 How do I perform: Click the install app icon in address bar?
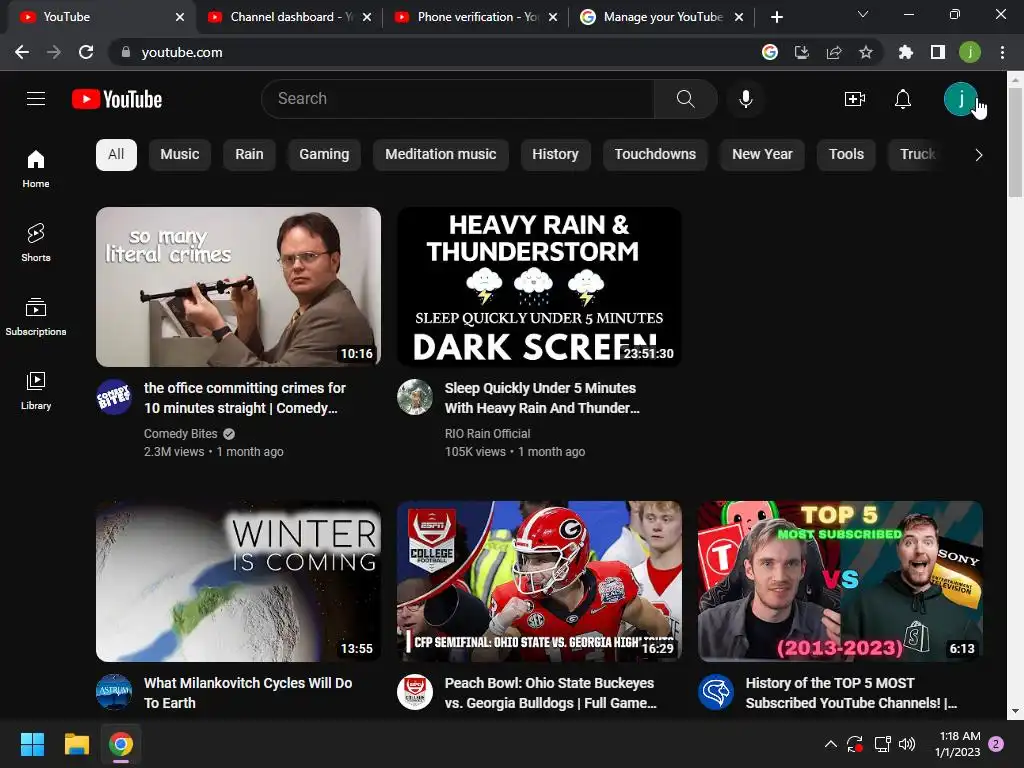(802, 52)
